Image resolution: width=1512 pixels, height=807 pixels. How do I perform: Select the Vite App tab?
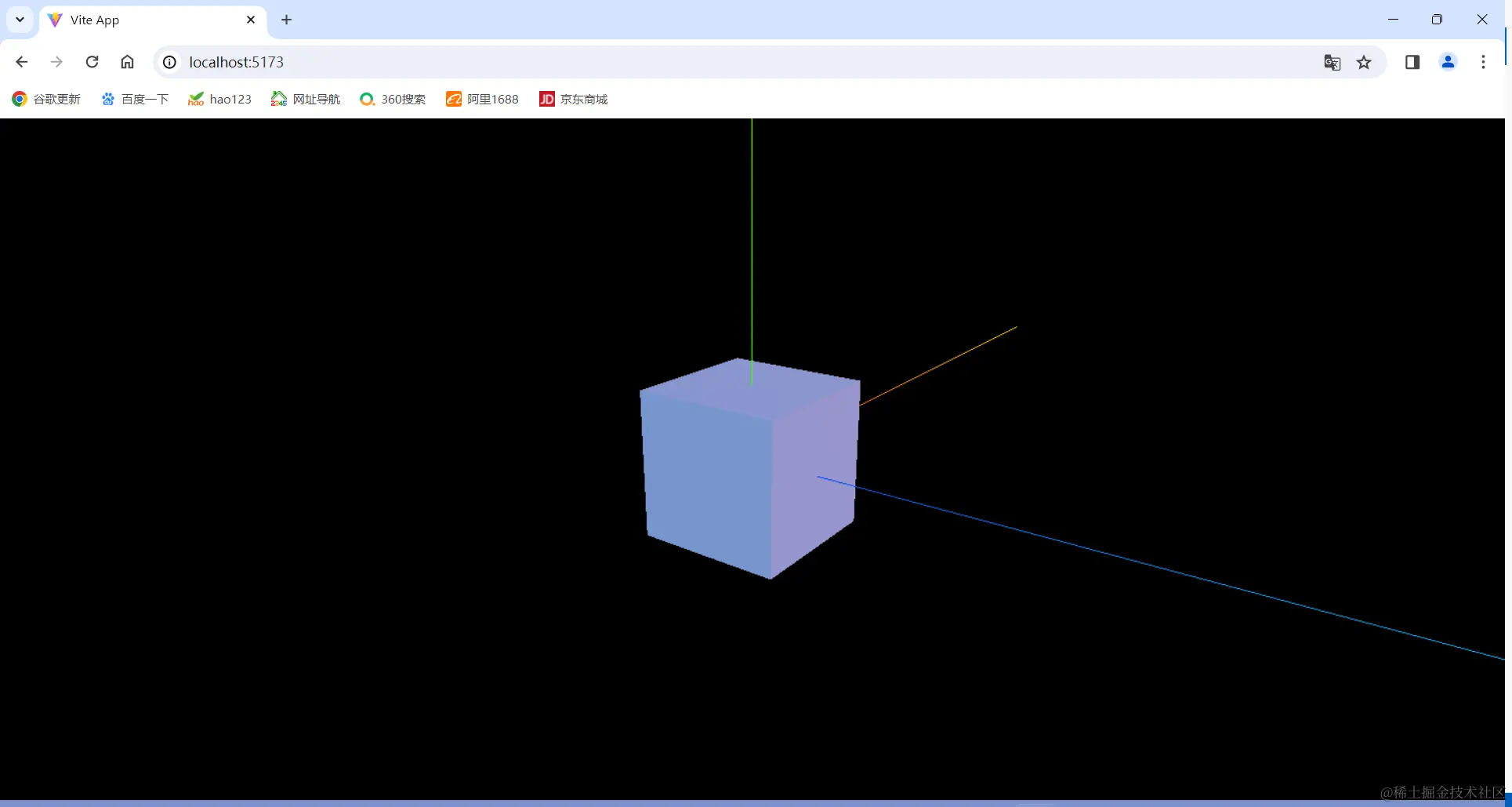[154, 20]
